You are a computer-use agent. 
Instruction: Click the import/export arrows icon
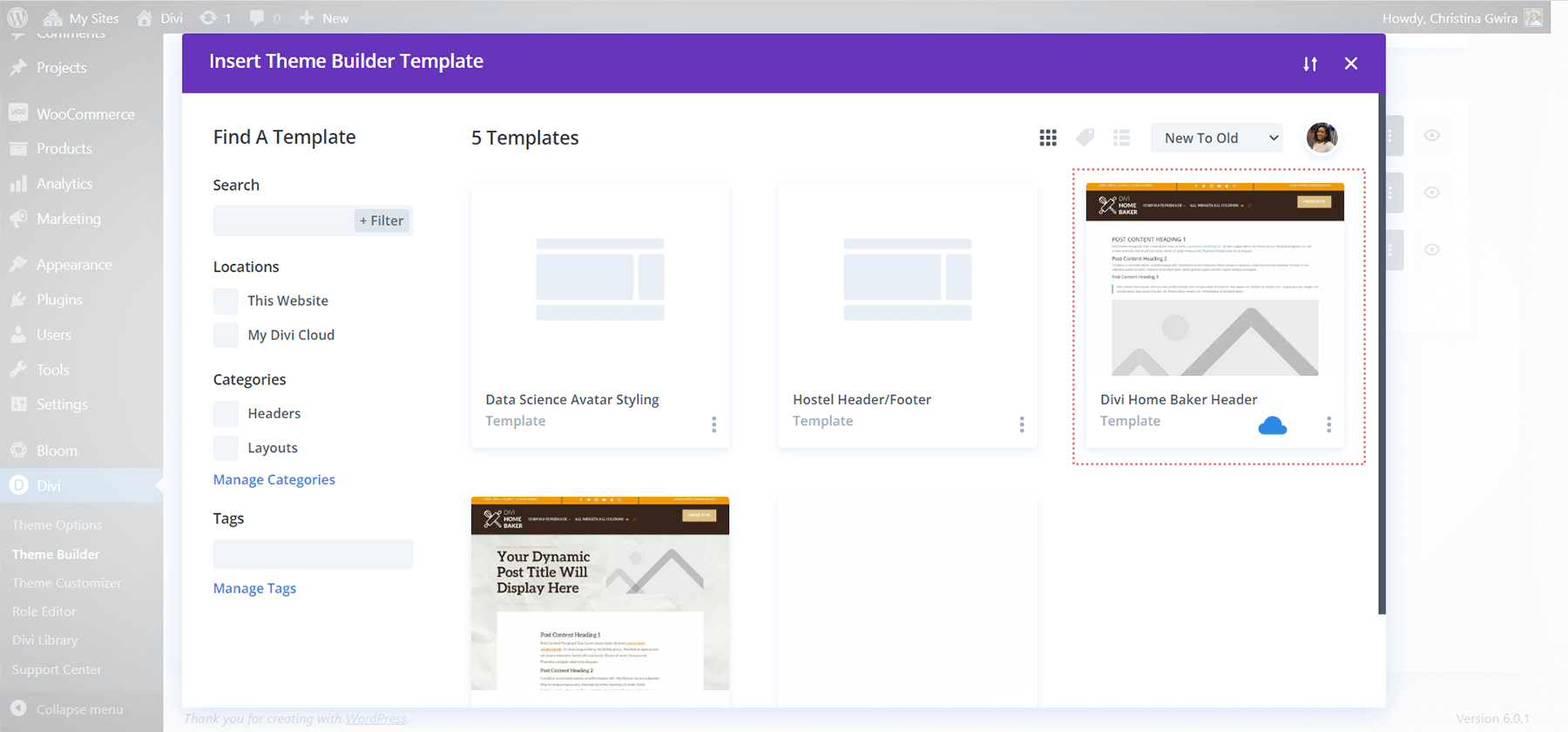point(1310,64)
